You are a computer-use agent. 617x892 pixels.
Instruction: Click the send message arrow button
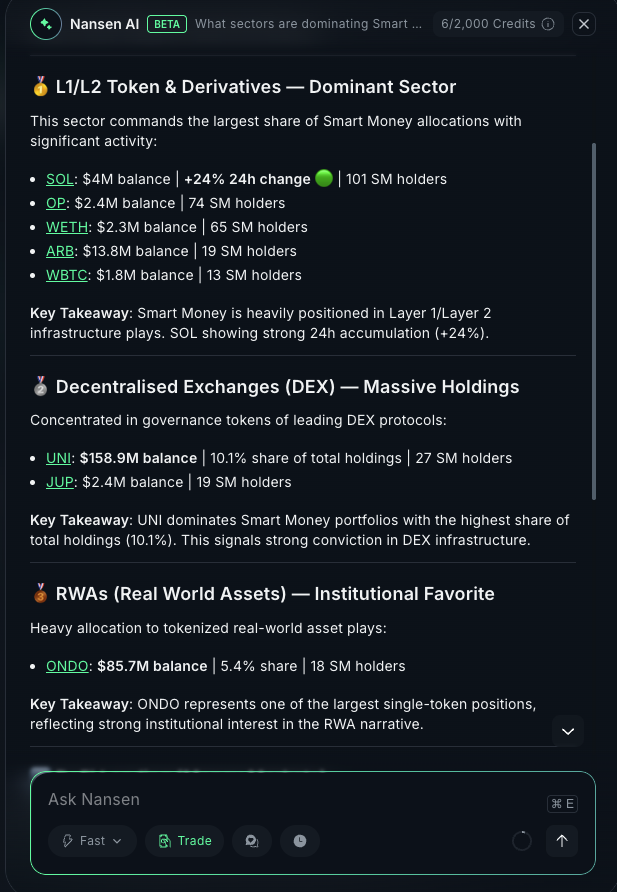(x=561, y=841)
